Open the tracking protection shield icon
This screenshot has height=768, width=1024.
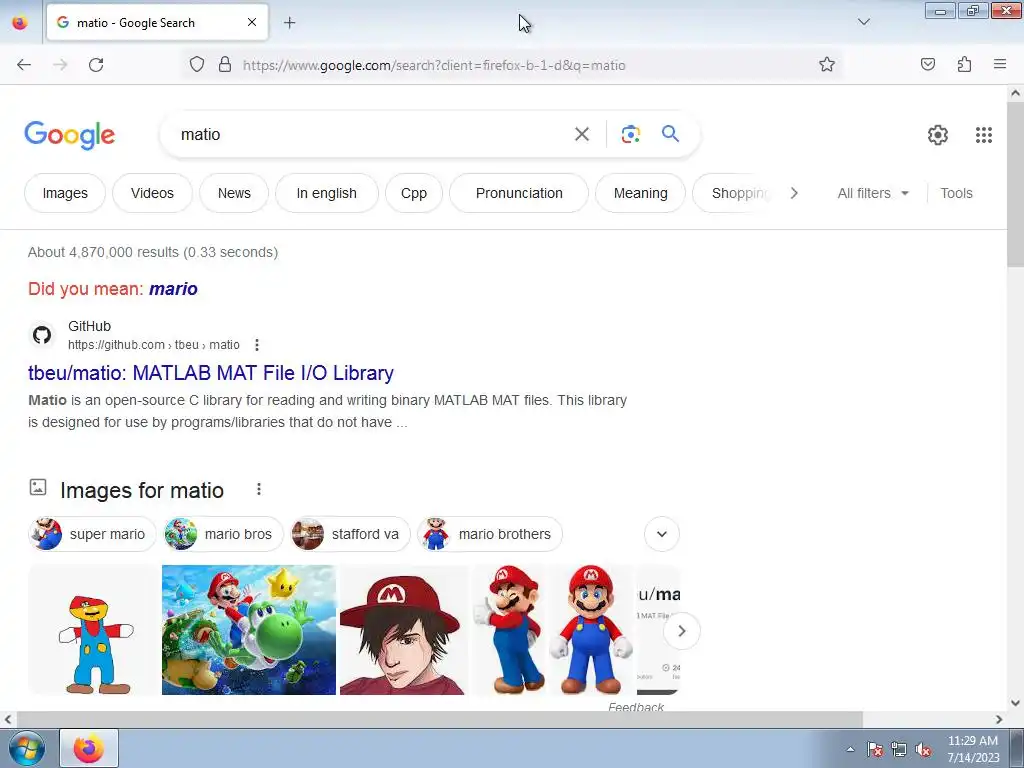(x=197, y=65)
